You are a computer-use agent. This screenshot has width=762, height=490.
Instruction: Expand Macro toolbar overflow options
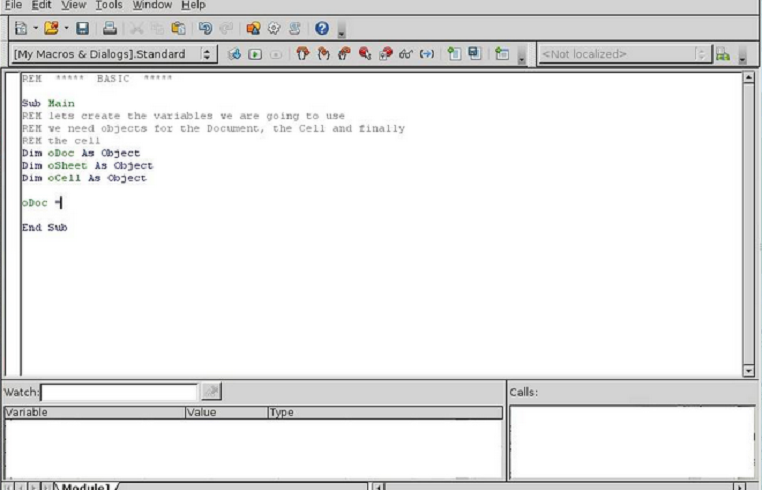(521, 56)
